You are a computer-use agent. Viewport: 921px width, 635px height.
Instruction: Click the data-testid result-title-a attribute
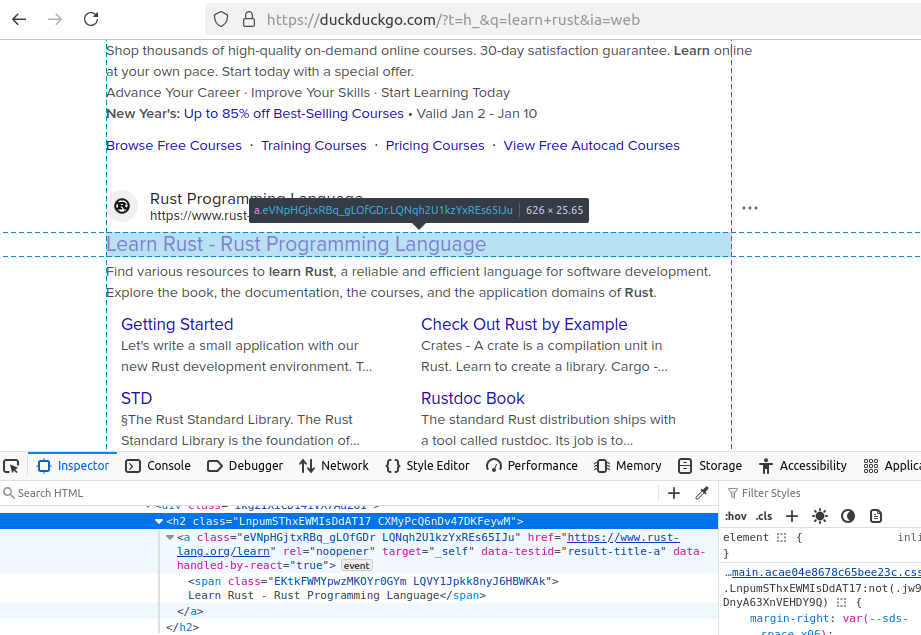(574, 552)
